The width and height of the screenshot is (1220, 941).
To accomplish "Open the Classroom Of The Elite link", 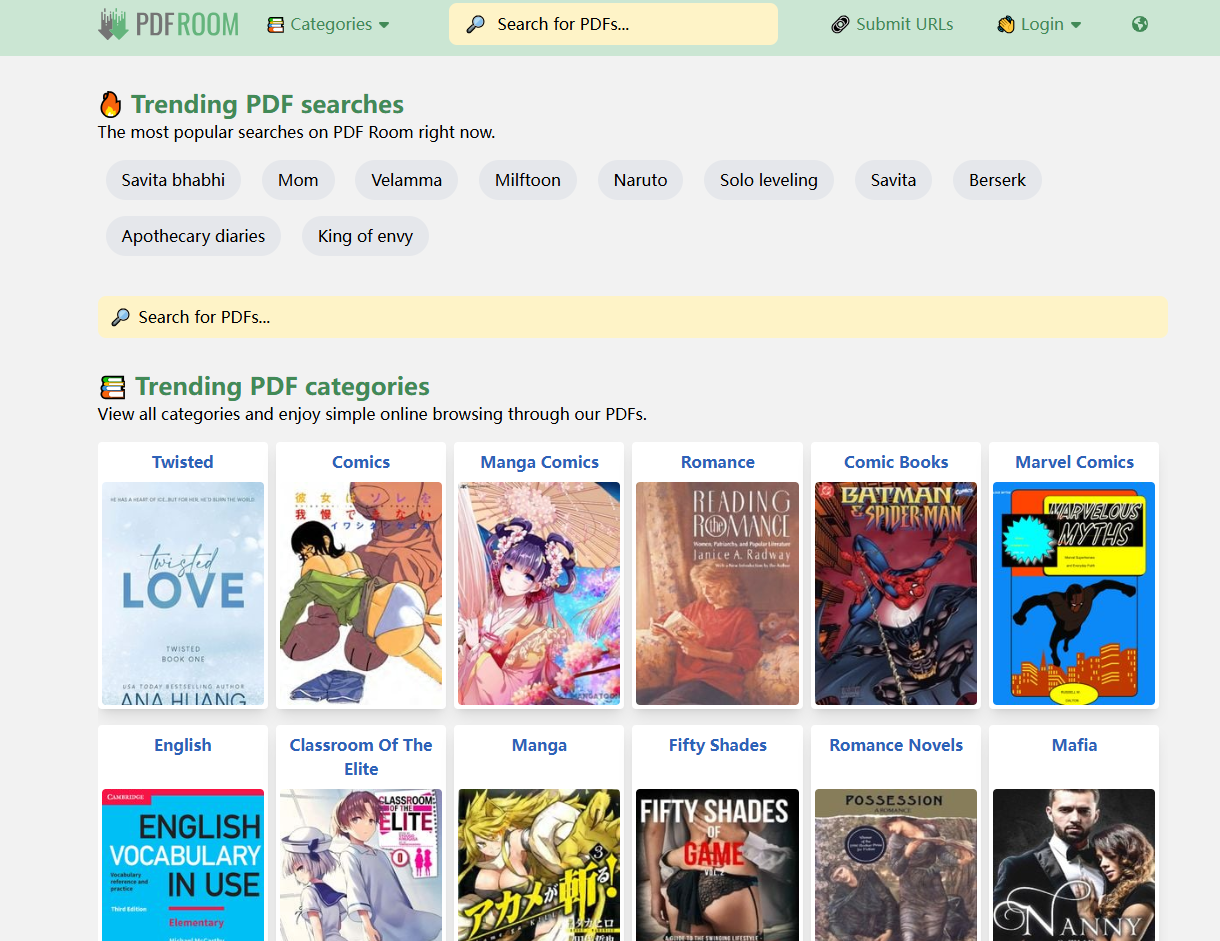I will point(361,757).
